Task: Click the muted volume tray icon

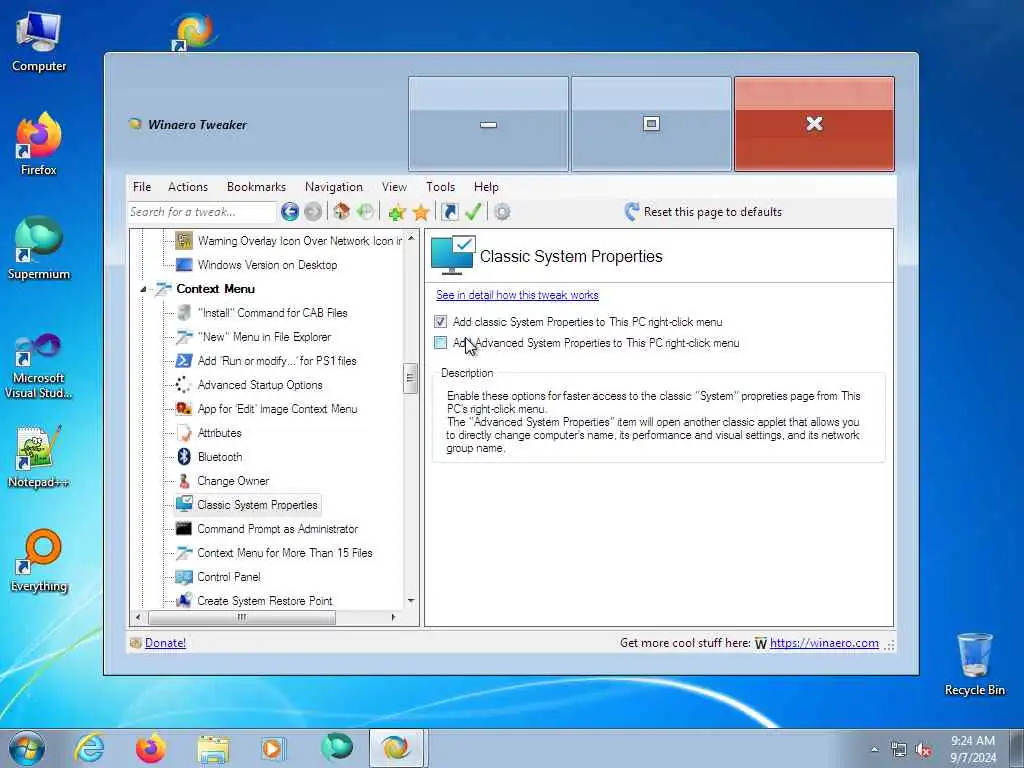Action: [x=923, y=750]
